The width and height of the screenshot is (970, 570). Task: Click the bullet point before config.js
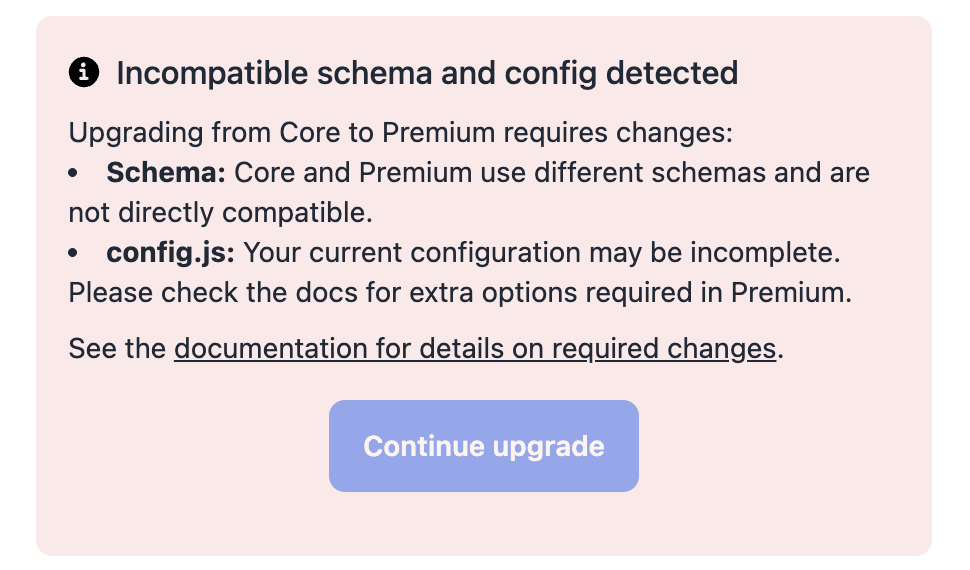[74, 254]
